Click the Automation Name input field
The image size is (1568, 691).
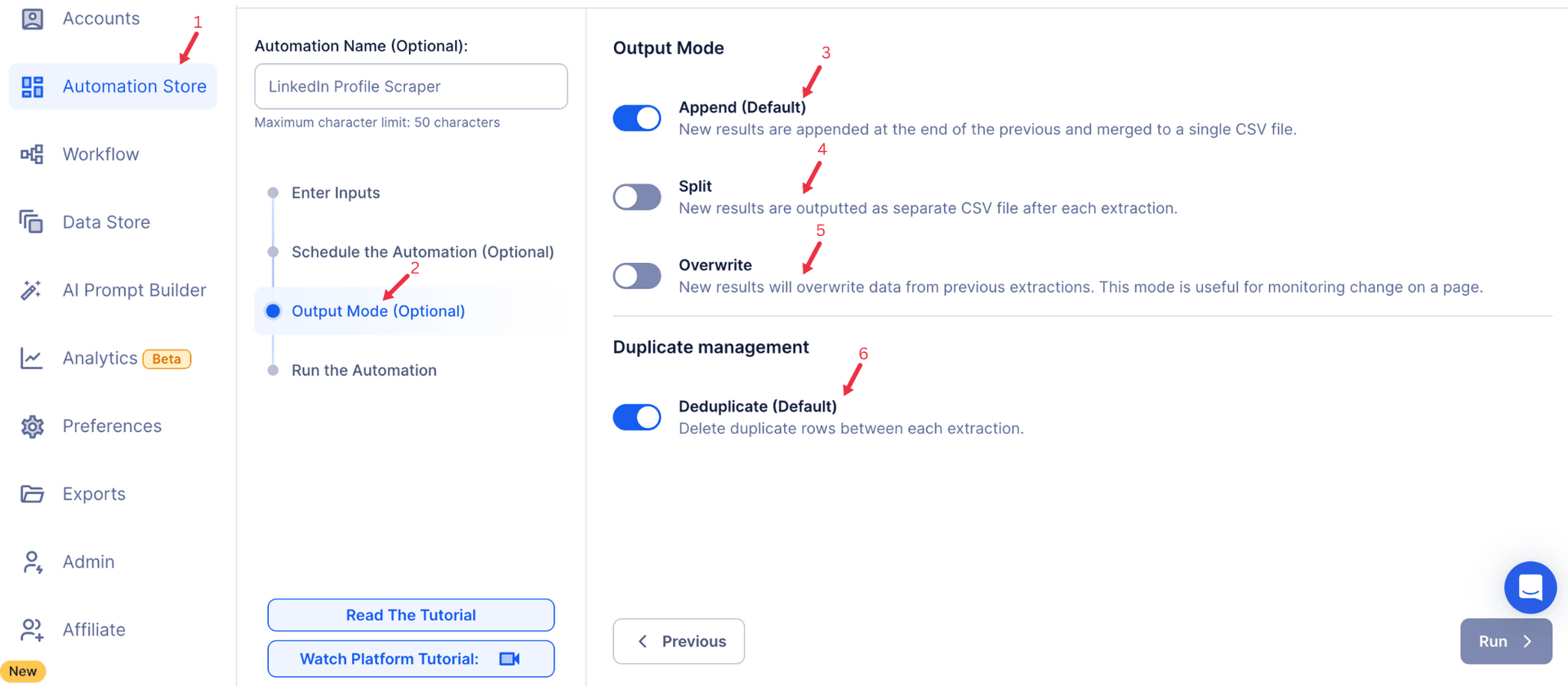point(411,87)
